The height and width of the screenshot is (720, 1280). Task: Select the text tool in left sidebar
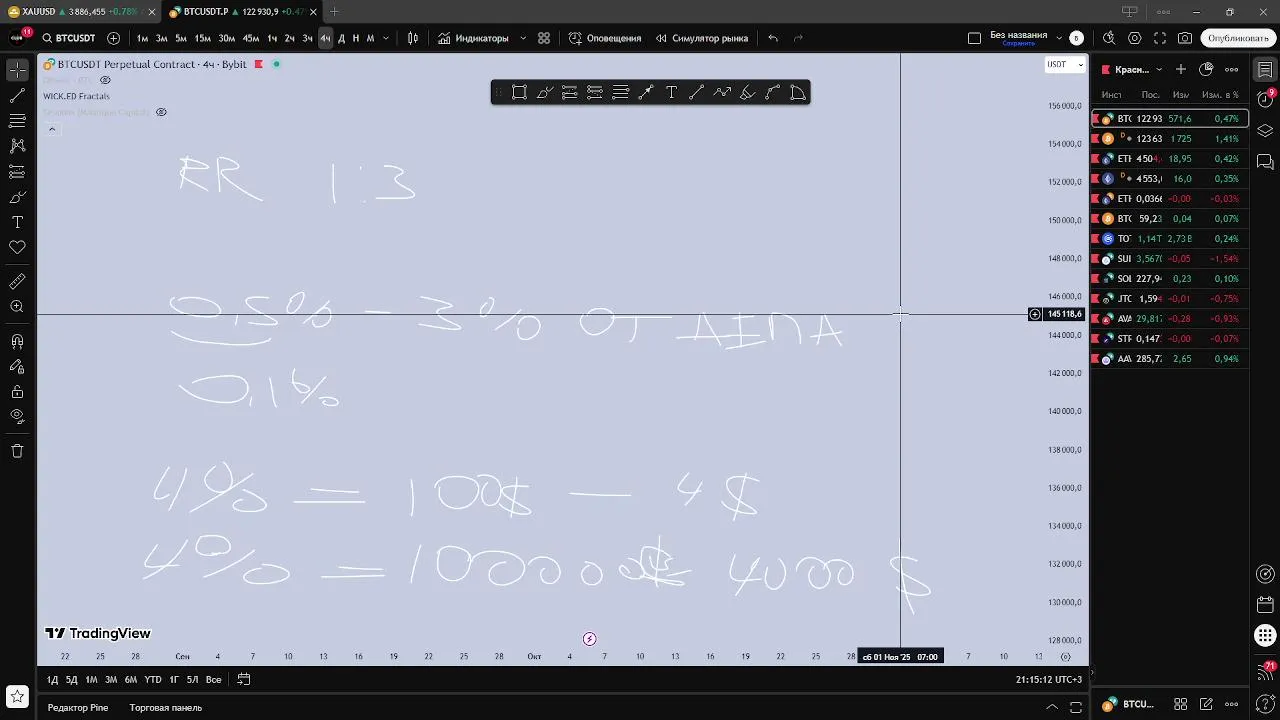click(17, 222)
